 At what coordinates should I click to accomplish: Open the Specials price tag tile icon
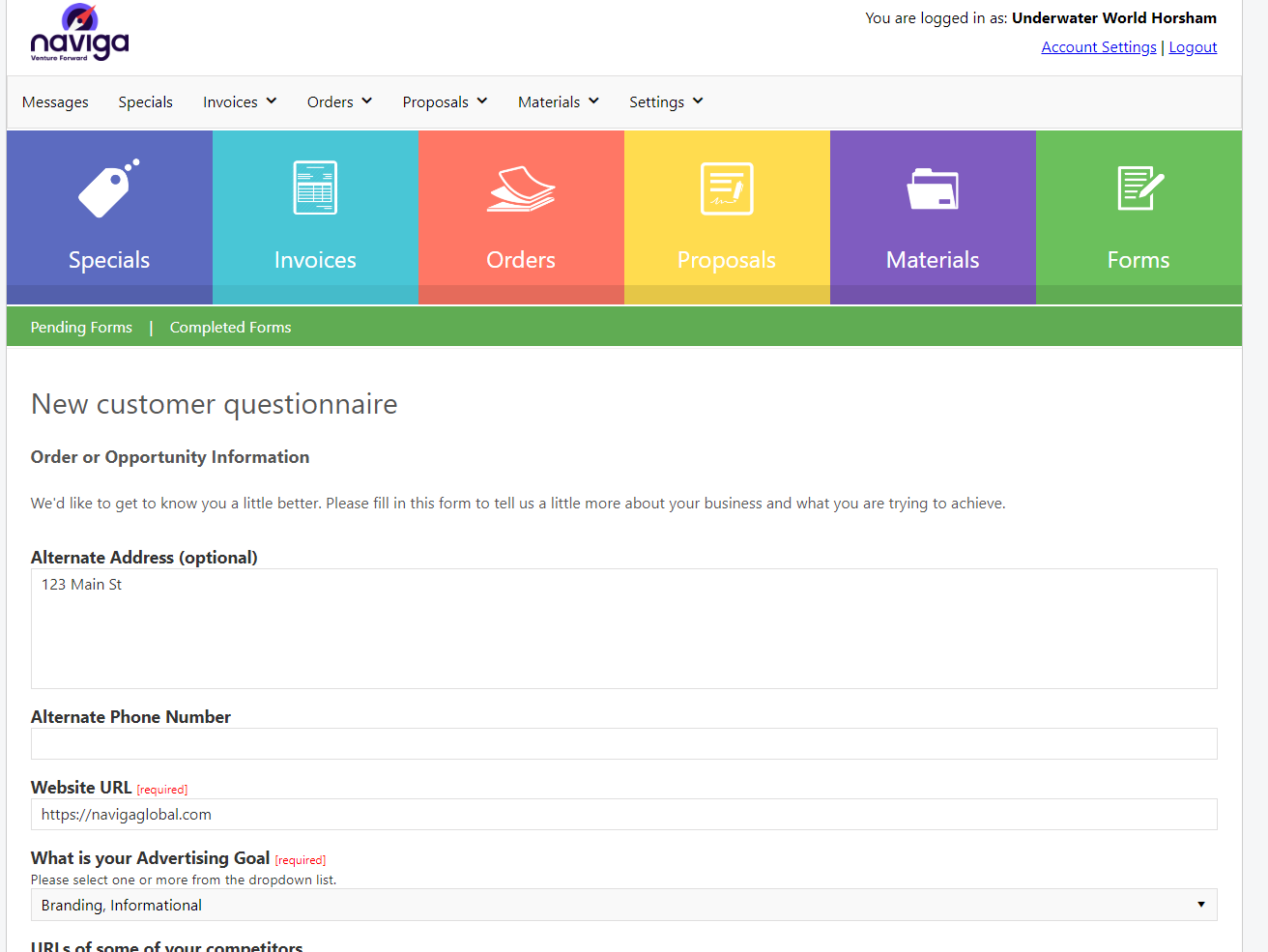[108, 188]
